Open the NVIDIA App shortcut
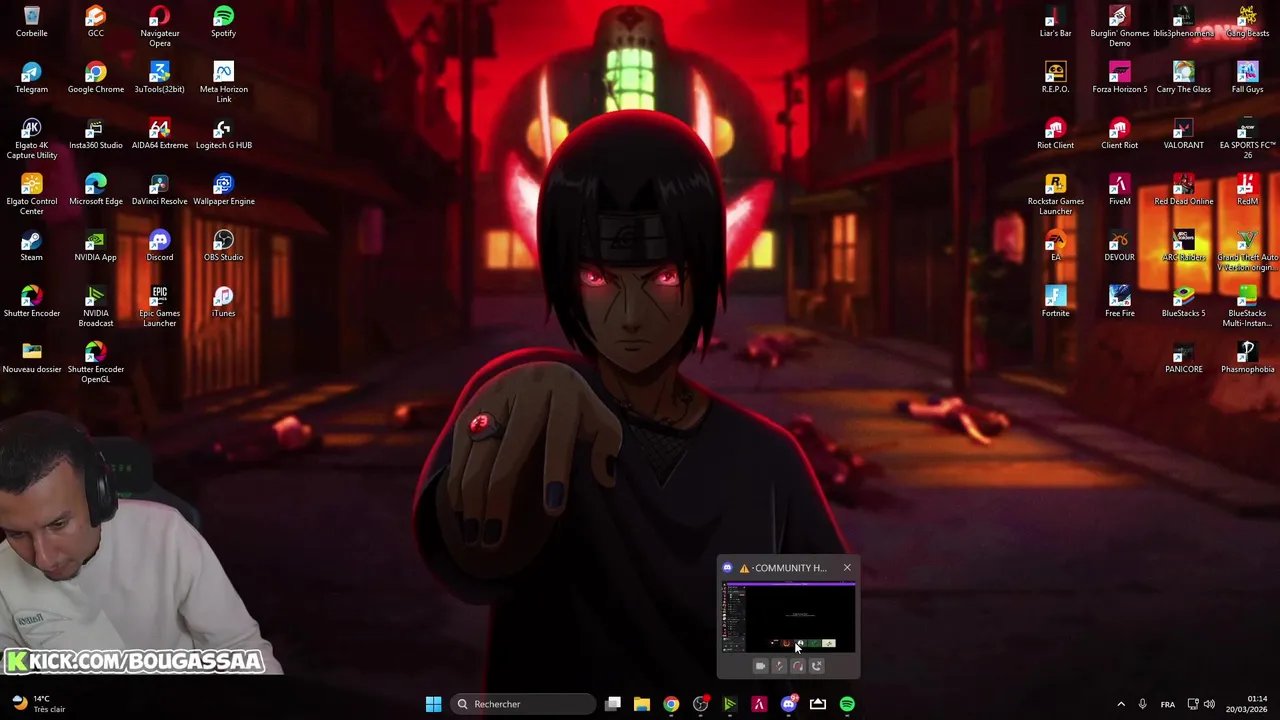Image resolution: width=1280 pixels, height=720 pixels. tap(95, 246)
